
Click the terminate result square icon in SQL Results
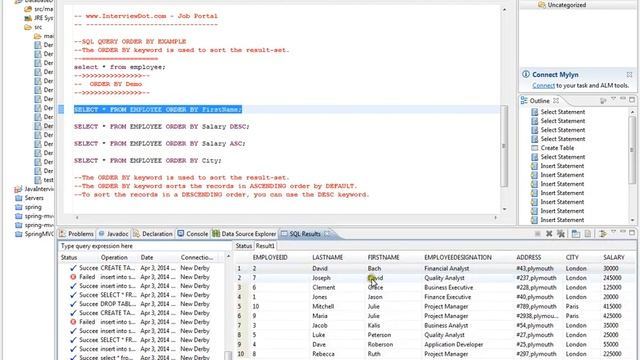[538, 233]
